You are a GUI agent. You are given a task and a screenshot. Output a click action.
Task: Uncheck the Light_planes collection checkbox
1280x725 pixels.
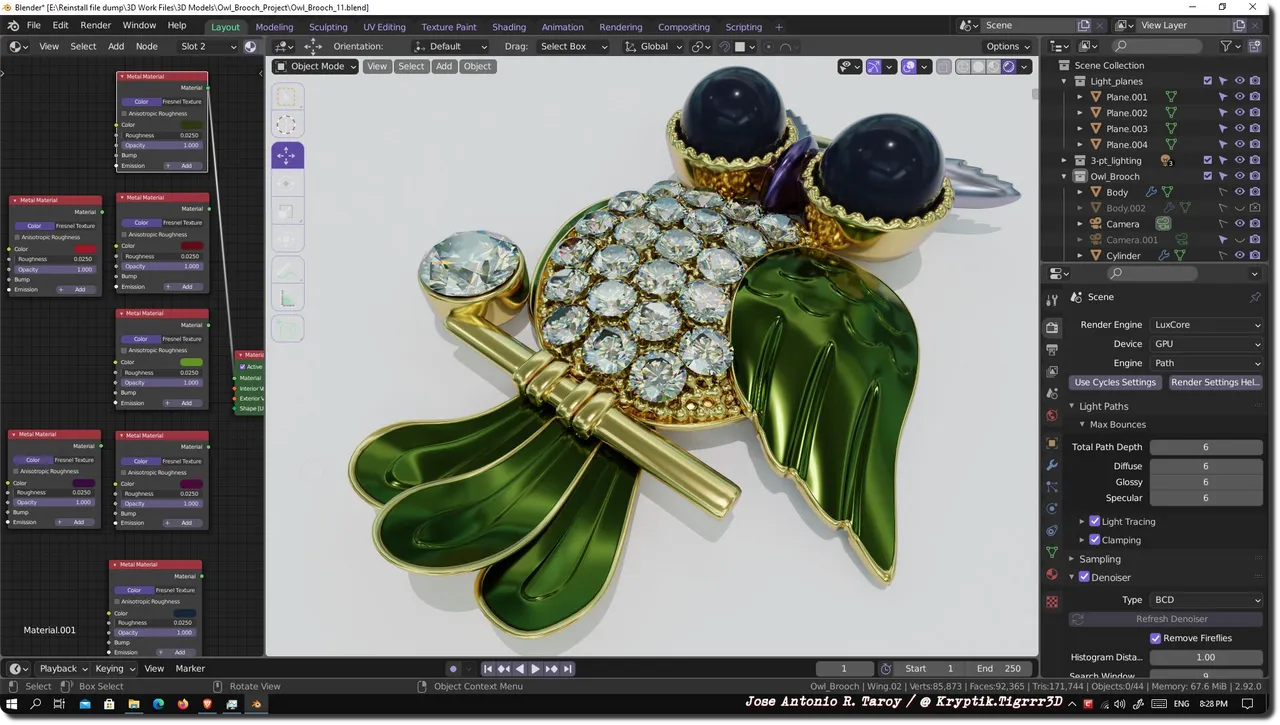point(1207,81)
